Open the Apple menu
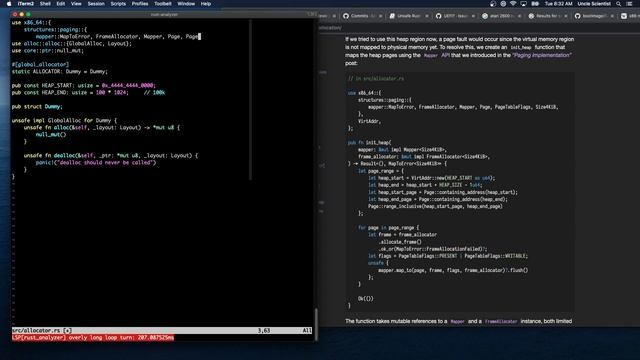Viewport: 640px width, 360px height. [9, 4]
